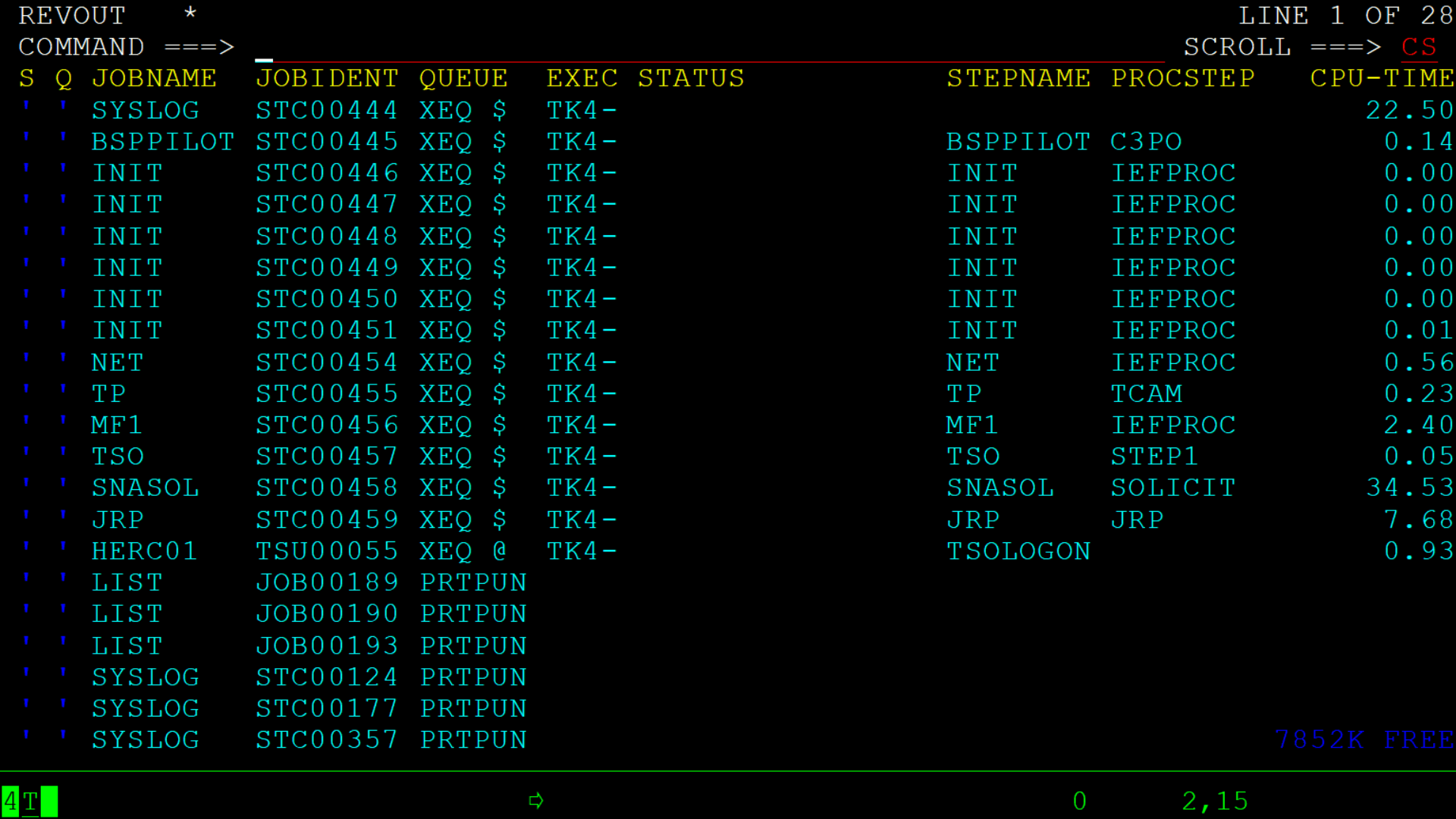Click CPU time 34.53 for SNASOL

[x=1410, y=488]
